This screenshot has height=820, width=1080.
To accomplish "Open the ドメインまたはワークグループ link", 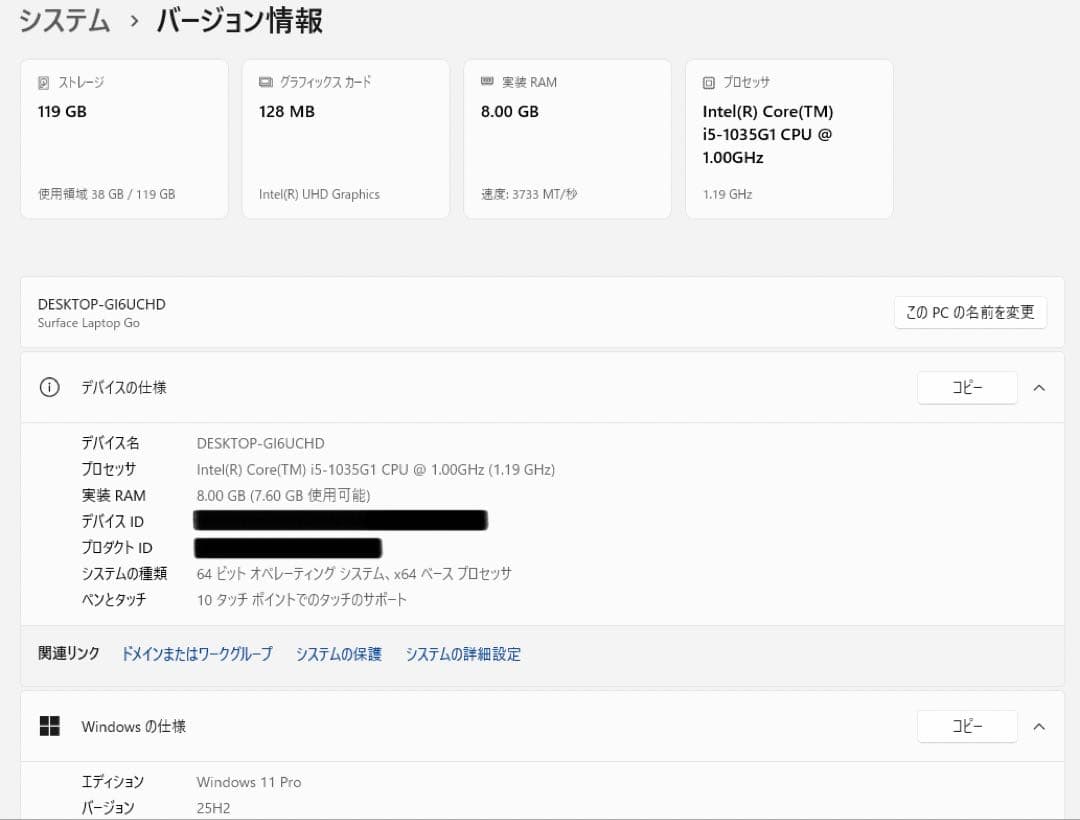I will 196,653.
